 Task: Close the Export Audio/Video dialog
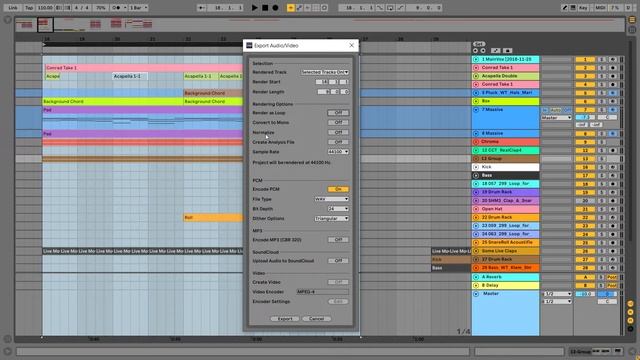(x=351, y=45)
